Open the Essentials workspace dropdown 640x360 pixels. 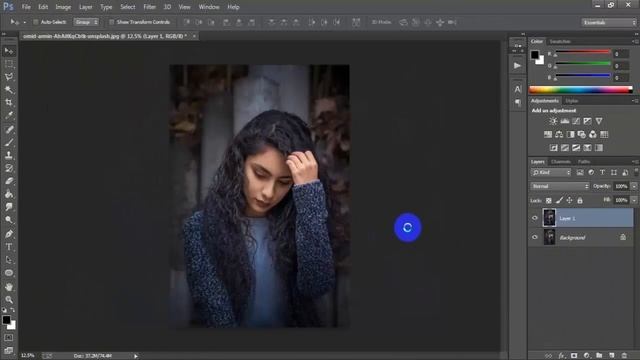tap(609, 22)
